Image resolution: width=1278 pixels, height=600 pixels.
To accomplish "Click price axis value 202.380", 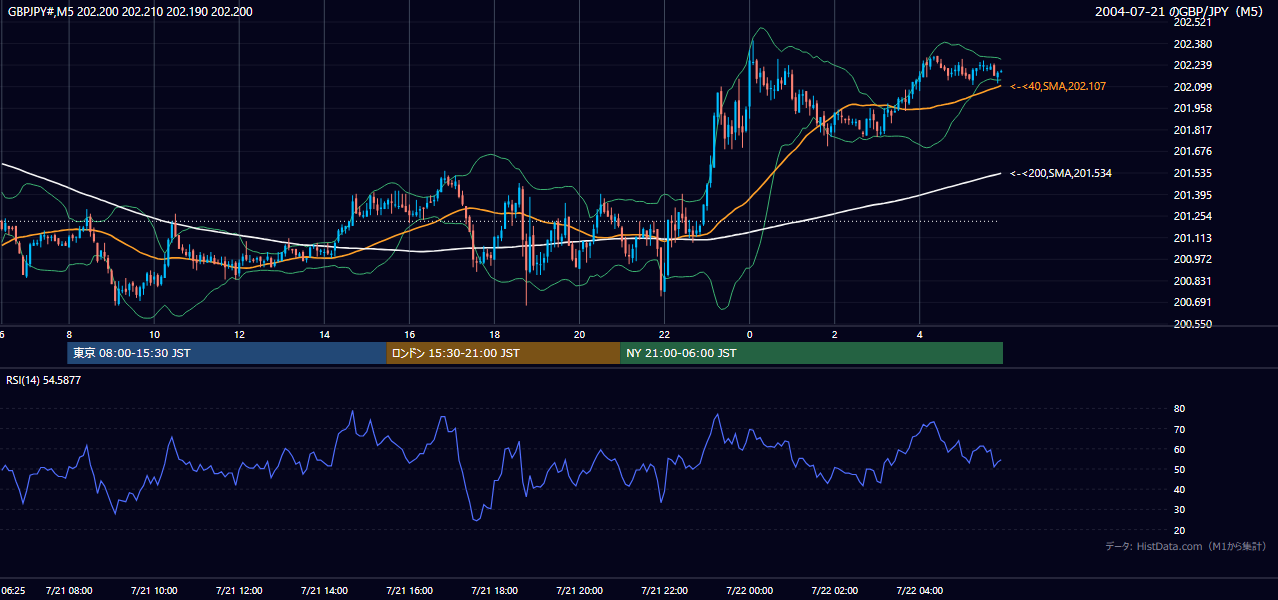I will (x=1192, y=44).
